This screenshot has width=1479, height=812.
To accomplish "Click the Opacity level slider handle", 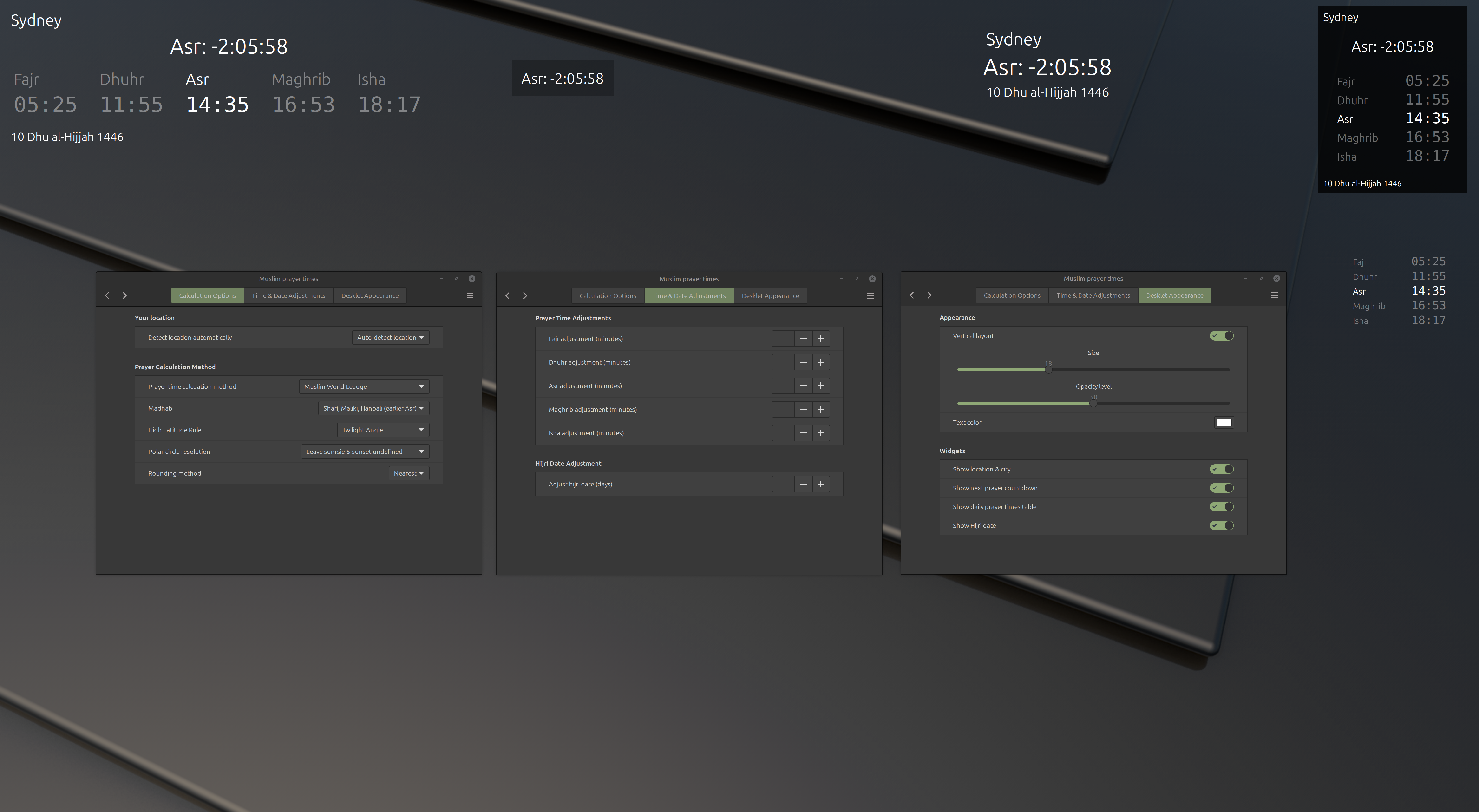I will [x=1093, y=404].
